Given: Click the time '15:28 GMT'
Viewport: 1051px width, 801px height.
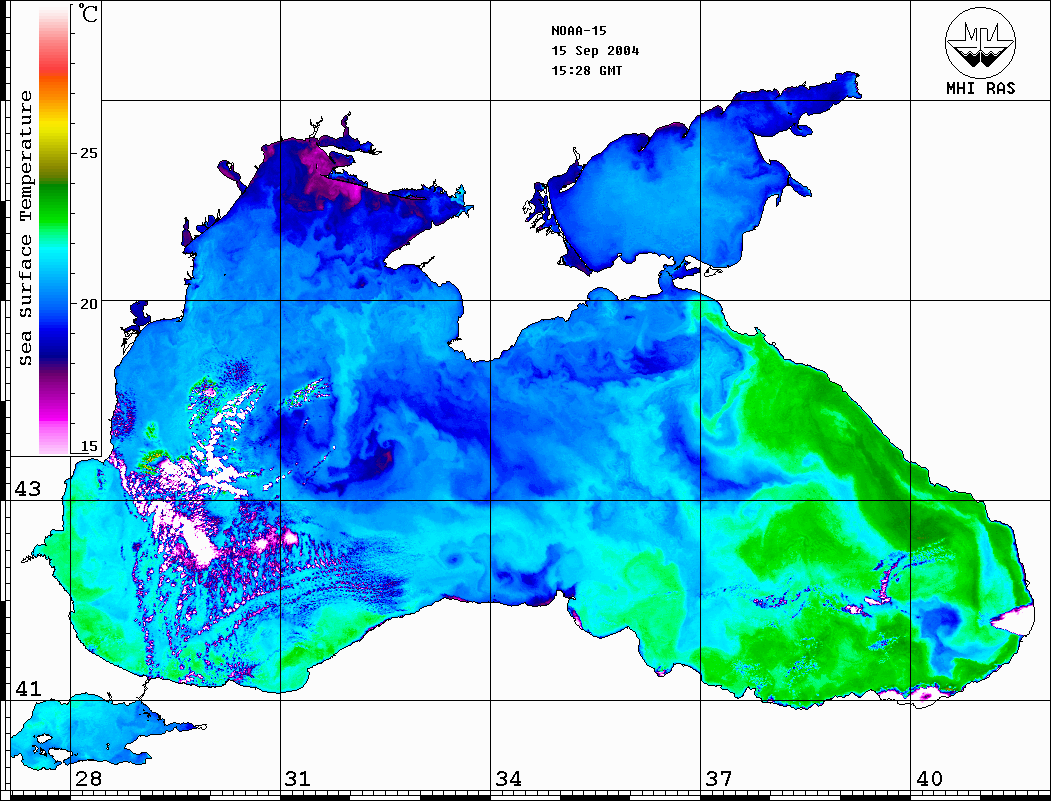Looking at the screenshot, I should click(586, 70).
